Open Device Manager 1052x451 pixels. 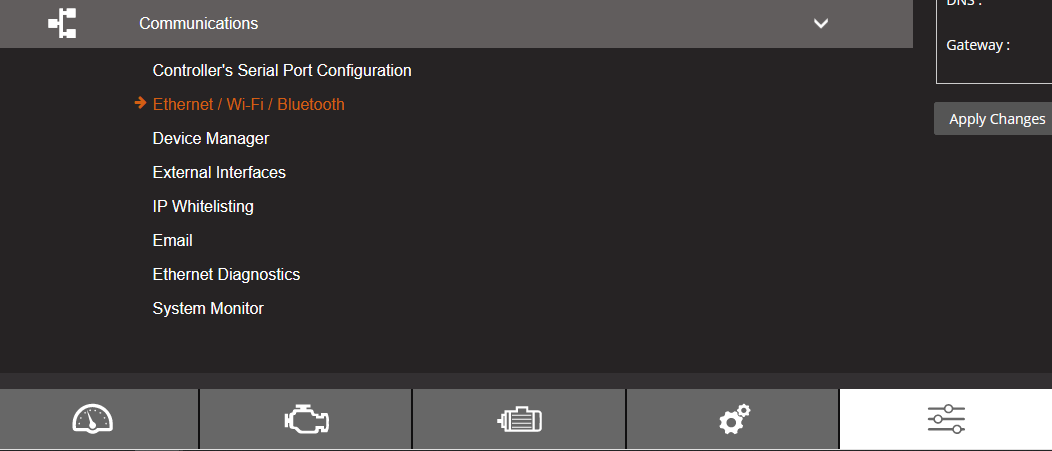click(211, 138)
